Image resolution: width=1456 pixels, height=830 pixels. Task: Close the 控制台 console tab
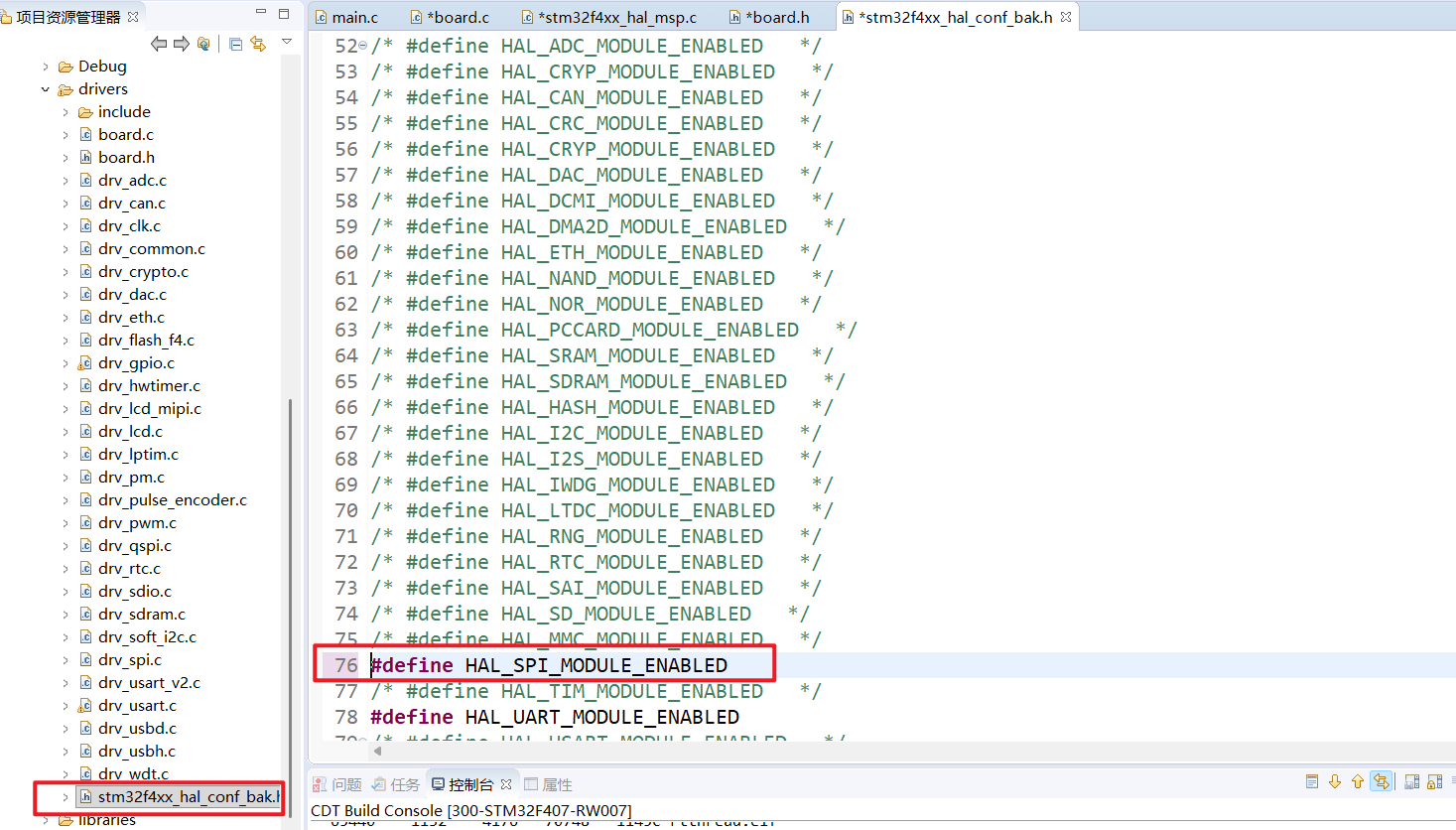coord(506,784)
